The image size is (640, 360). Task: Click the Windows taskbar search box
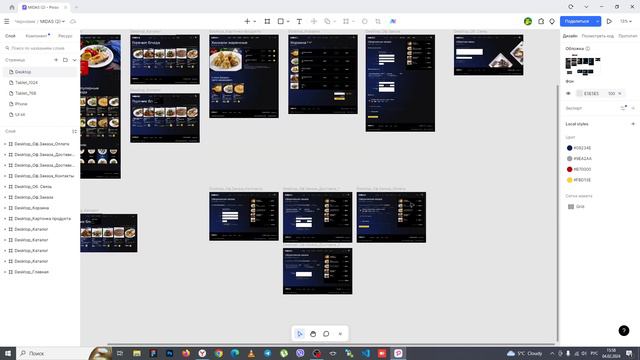tap(53, 353)
